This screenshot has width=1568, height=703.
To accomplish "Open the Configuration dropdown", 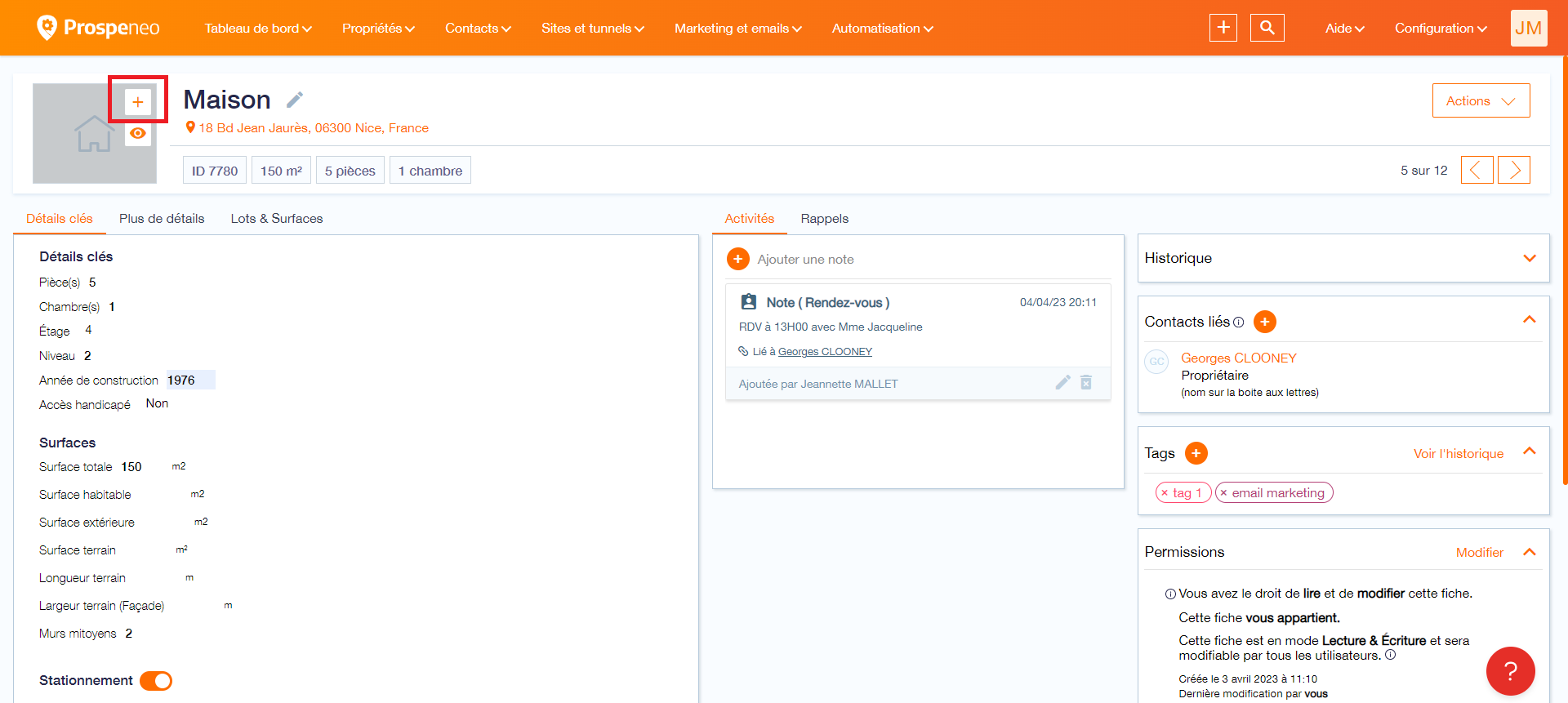I will tap(1441, 28).
